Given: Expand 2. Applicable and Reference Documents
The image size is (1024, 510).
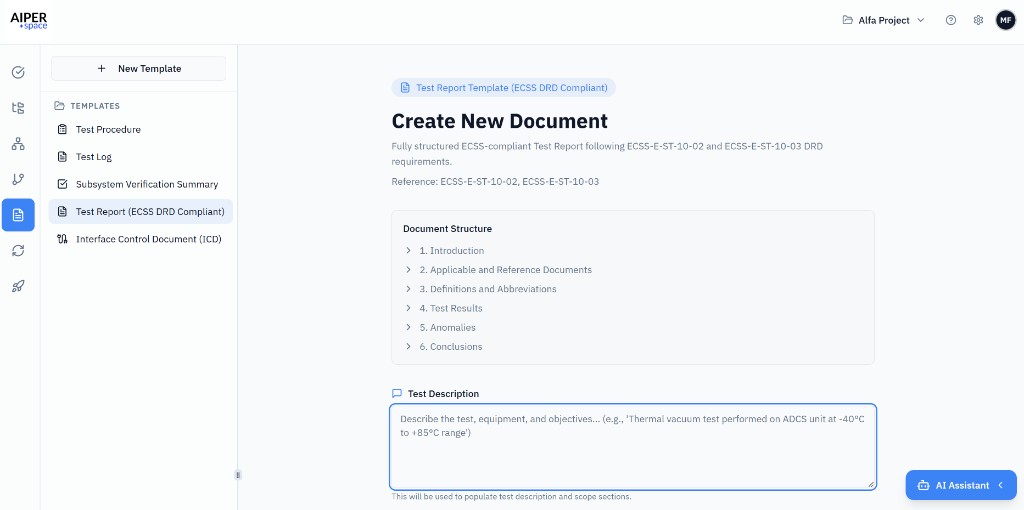Looking at the screenshot, I should pos(498,270).
